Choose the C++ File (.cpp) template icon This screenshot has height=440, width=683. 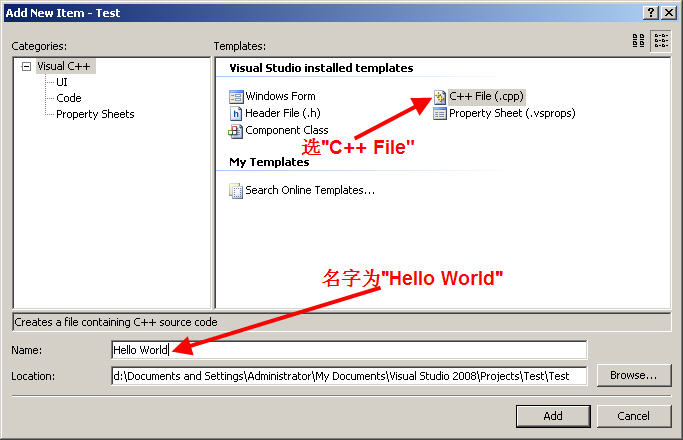click(x=440, y=97)
